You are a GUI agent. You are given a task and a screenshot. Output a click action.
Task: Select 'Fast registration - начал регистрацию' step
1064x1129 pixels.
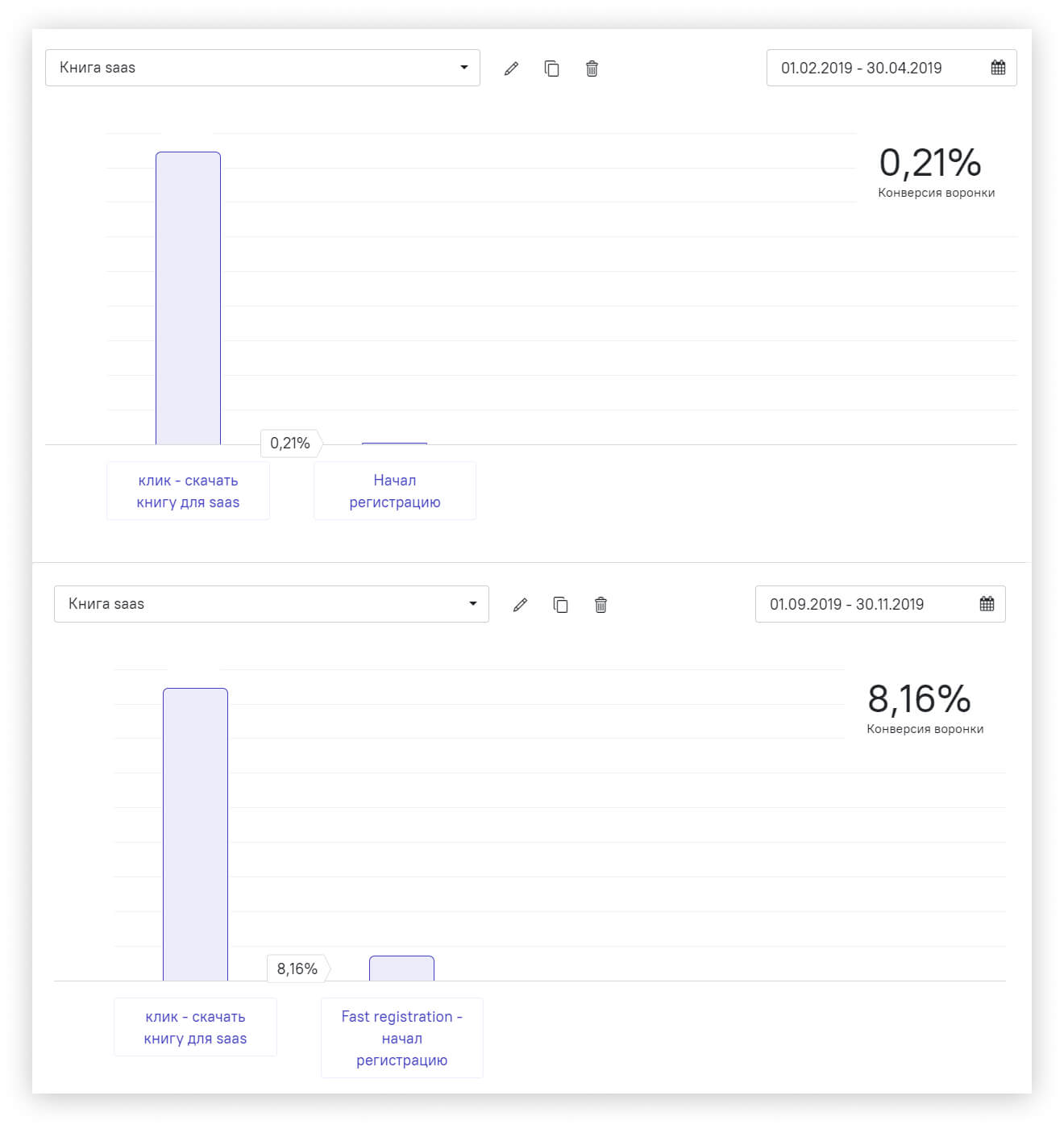click(402, 1038)
